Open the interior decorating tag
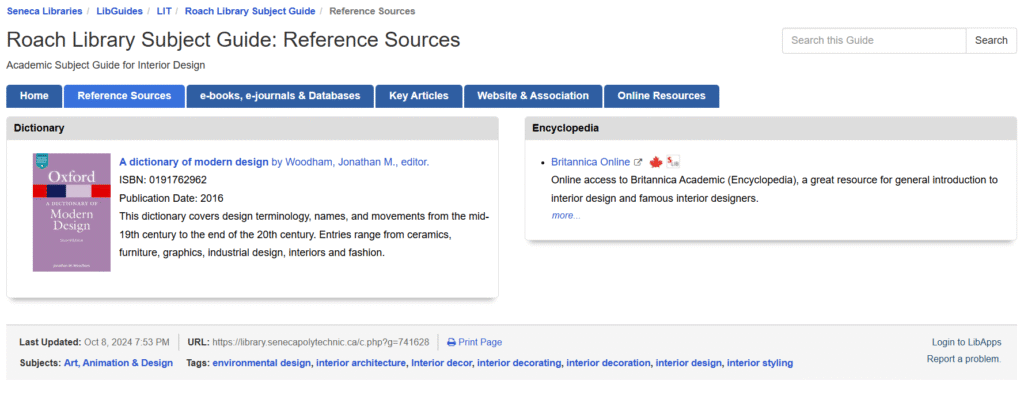 tap(519, 363)
